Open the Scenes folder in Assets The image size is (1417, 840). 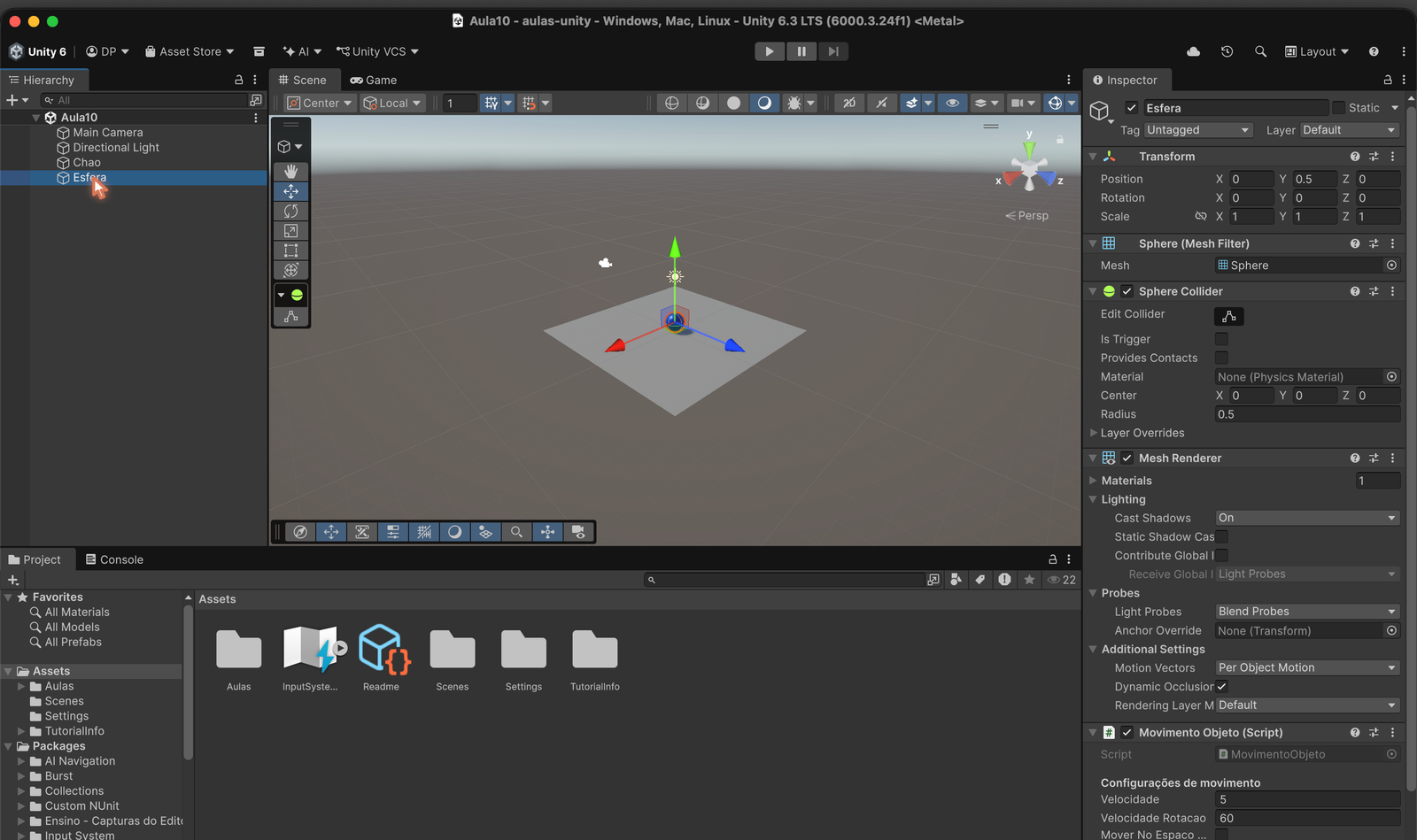click(453, 659)
